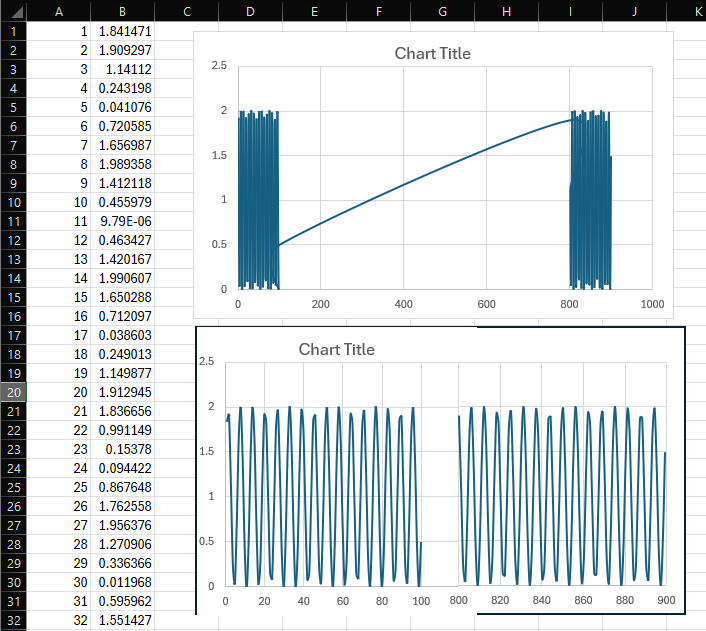Click cell with value 0.15378

point(122,449)
